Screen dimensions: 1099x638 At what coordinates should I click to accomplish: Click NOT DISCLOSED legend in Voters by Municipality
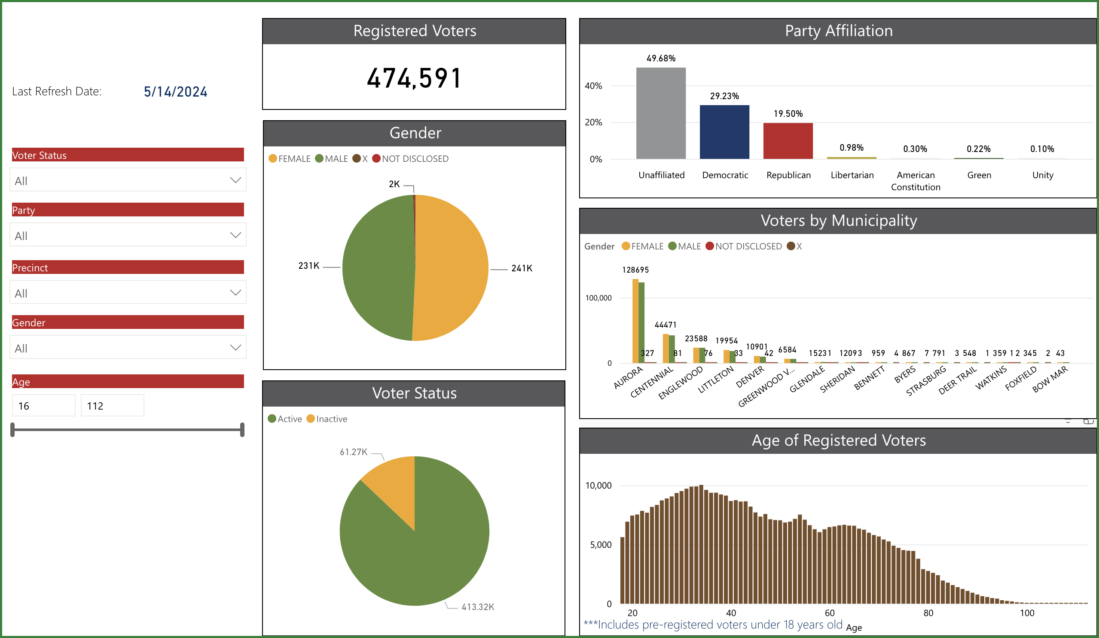(711, 246)
